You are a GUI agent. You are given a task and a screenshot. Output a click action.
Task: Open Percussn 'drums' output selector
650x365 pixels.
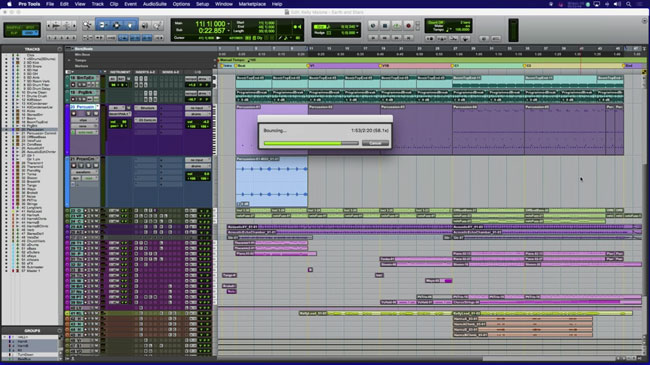(x=197, y=114)
